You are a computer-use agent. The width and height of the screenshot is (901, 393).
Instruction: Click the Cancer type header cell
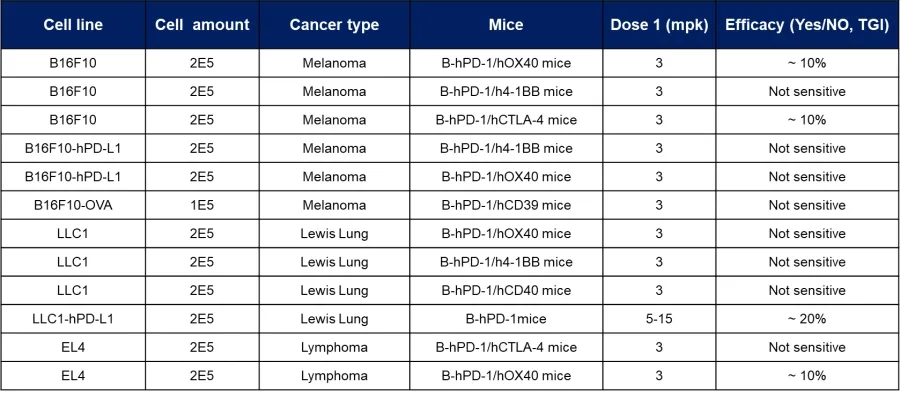pos(334,25)
